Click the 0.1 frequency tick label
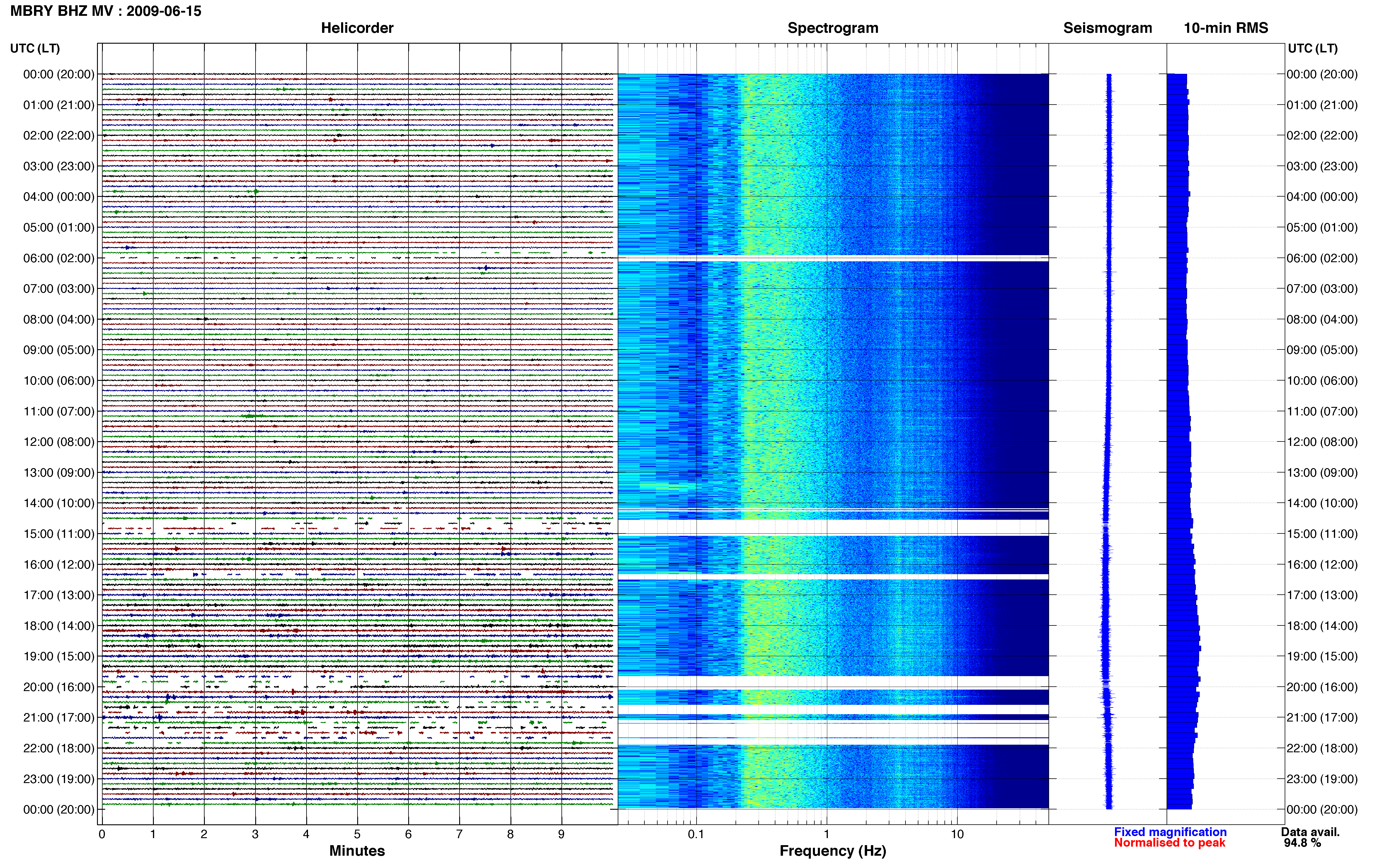1389x868 pixels. 696,834
